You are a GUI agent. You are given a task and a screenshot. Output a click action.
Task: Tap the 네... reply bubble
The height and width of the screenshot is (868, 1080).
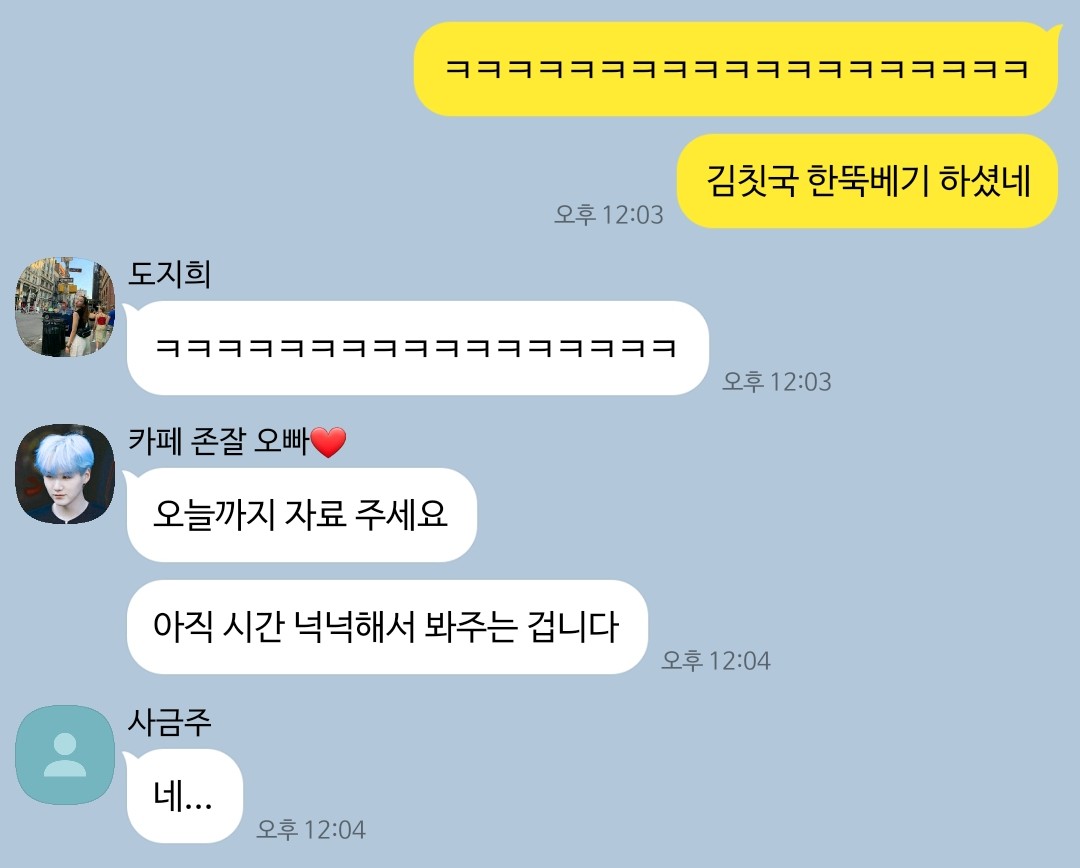click(x=185, y=796)
